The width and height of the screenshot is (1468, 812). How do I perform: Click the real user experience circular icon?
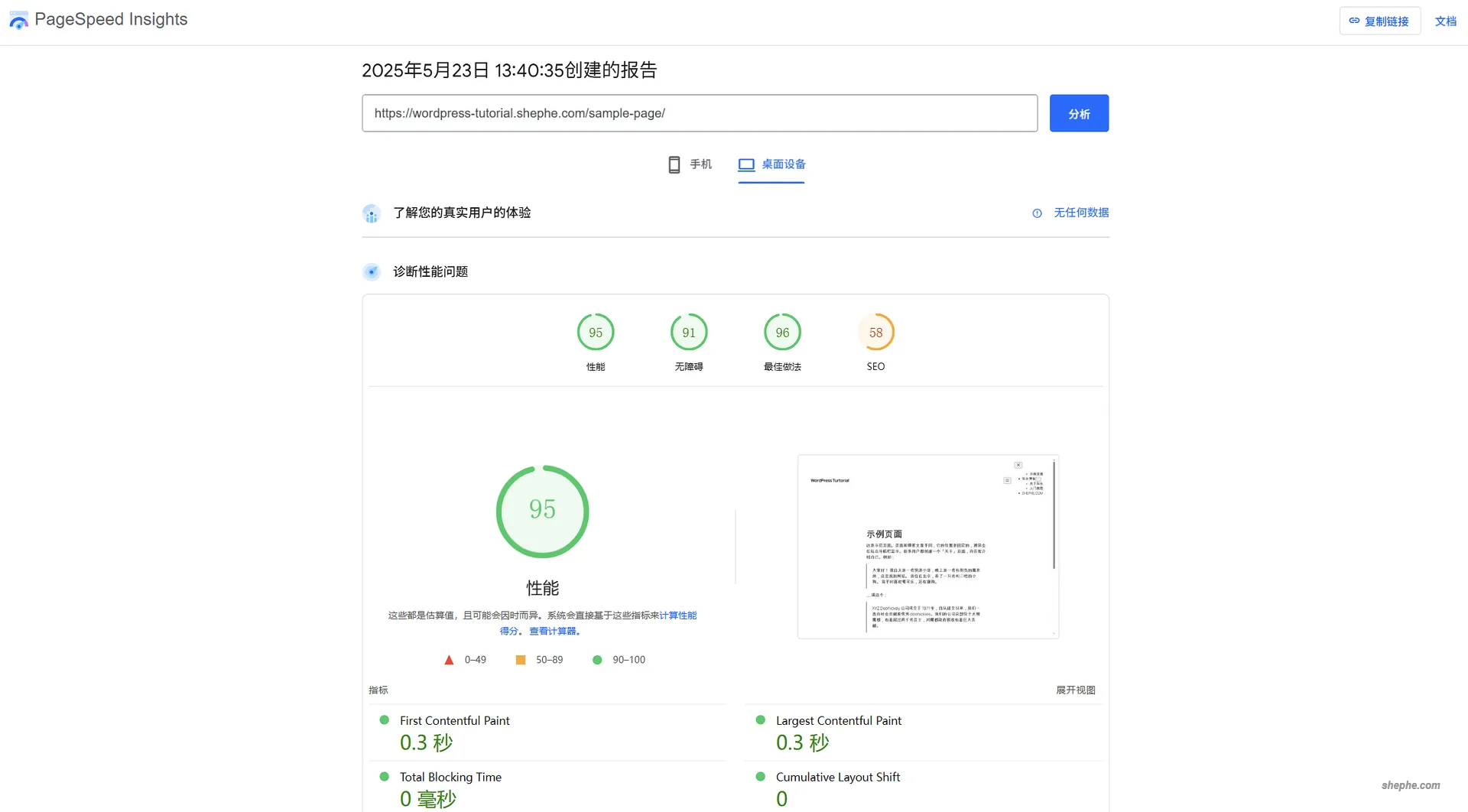point(372,213)
